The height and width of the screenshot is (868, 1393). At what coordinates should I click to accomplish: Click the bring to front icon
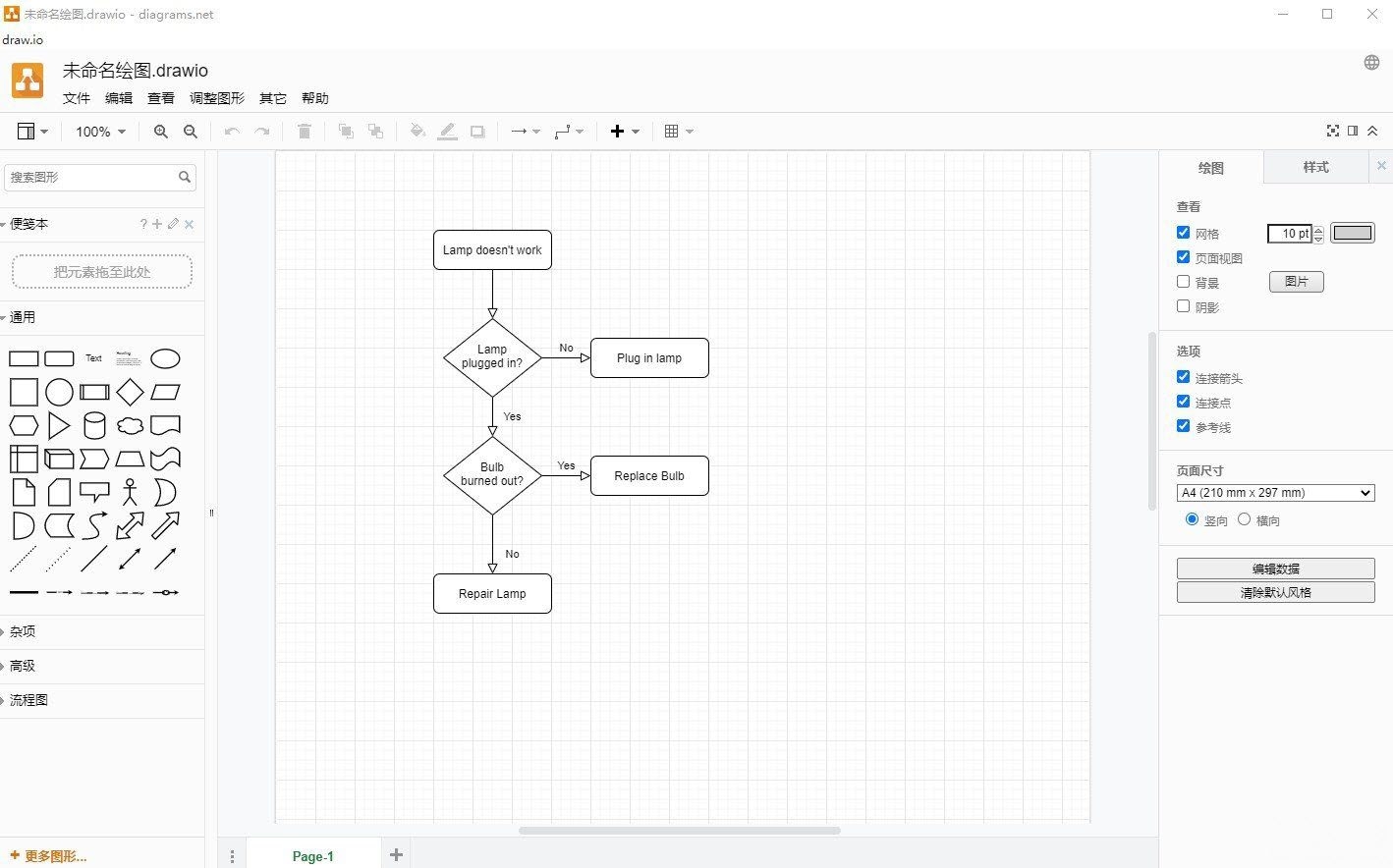[x=346, y=132]
